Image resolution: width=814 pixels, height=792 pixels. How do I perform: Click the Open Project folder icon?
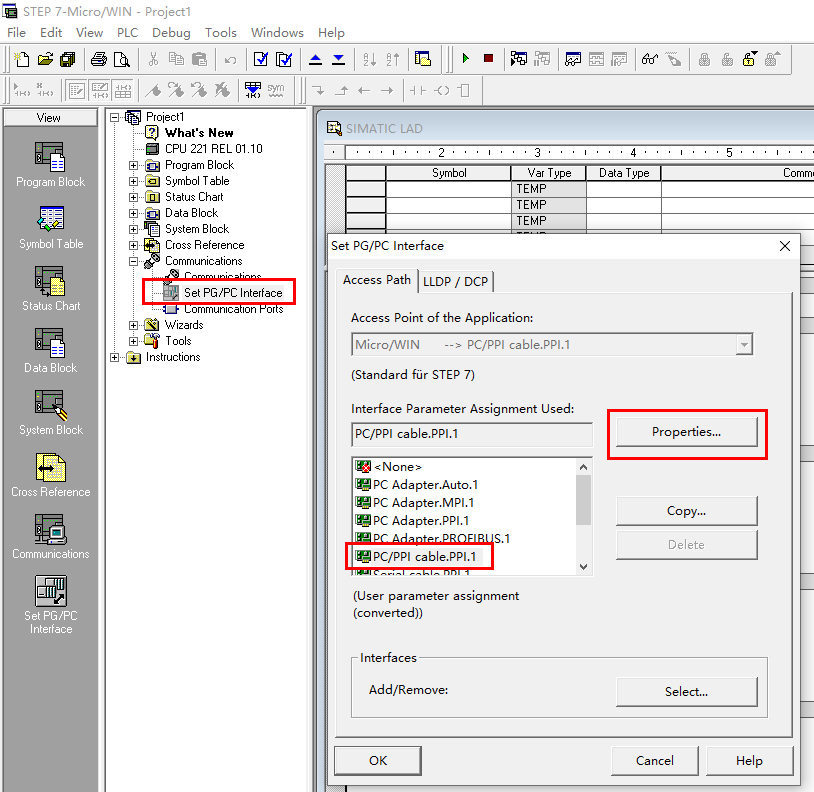coord(45,59)
